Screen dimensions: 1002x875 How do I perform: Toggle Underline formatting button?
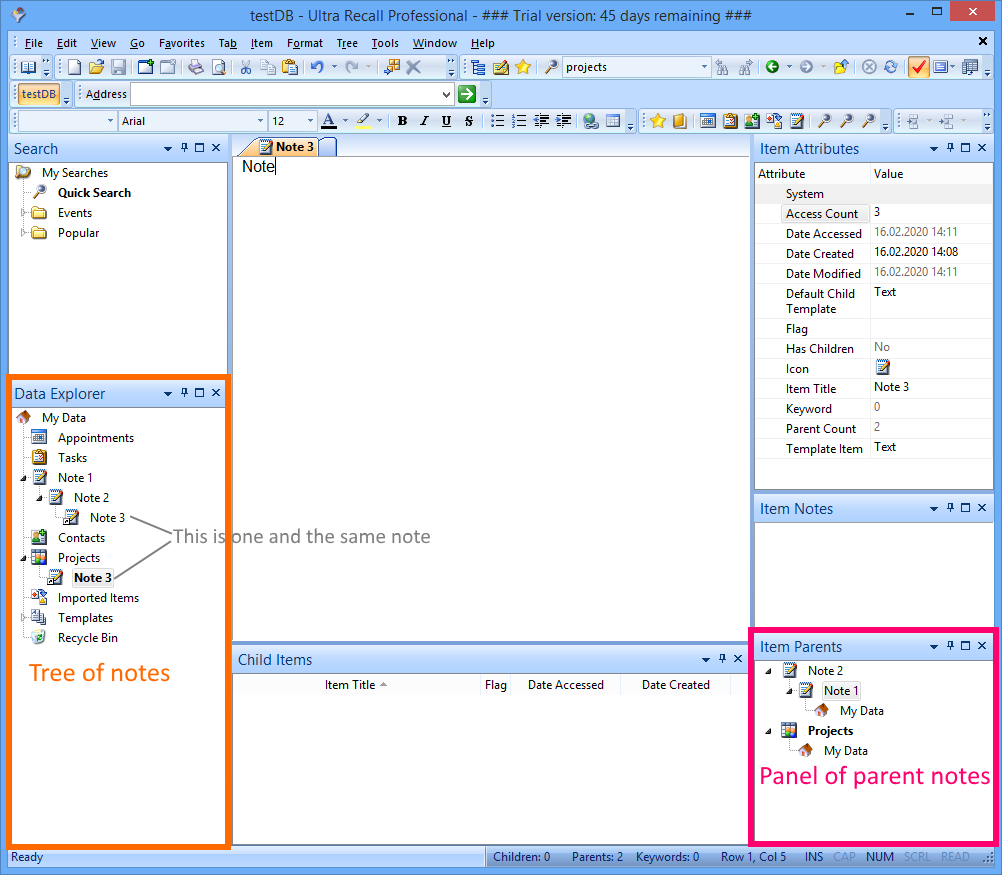coord(446,121)
